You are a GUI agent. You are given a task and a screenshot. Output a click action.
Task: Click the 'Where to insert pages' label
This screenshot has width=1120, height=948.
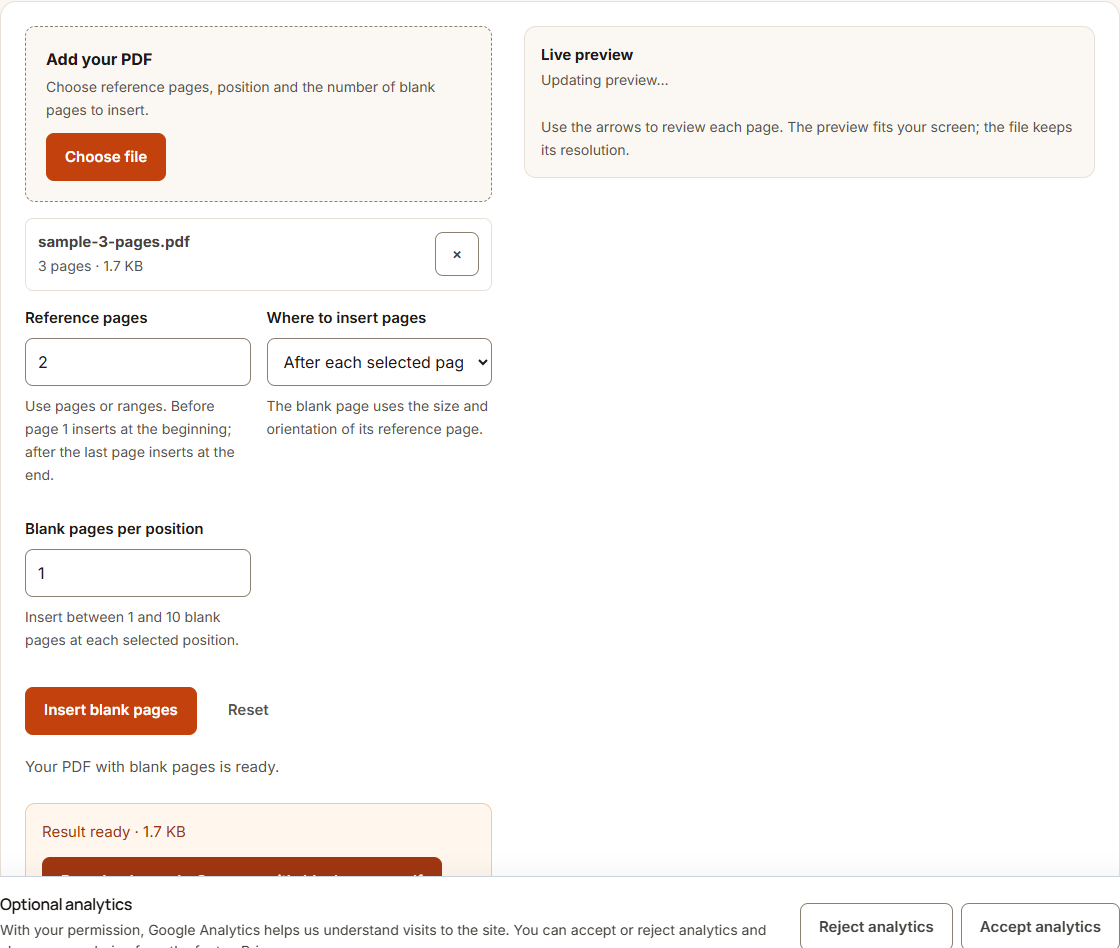pos(346,318)
